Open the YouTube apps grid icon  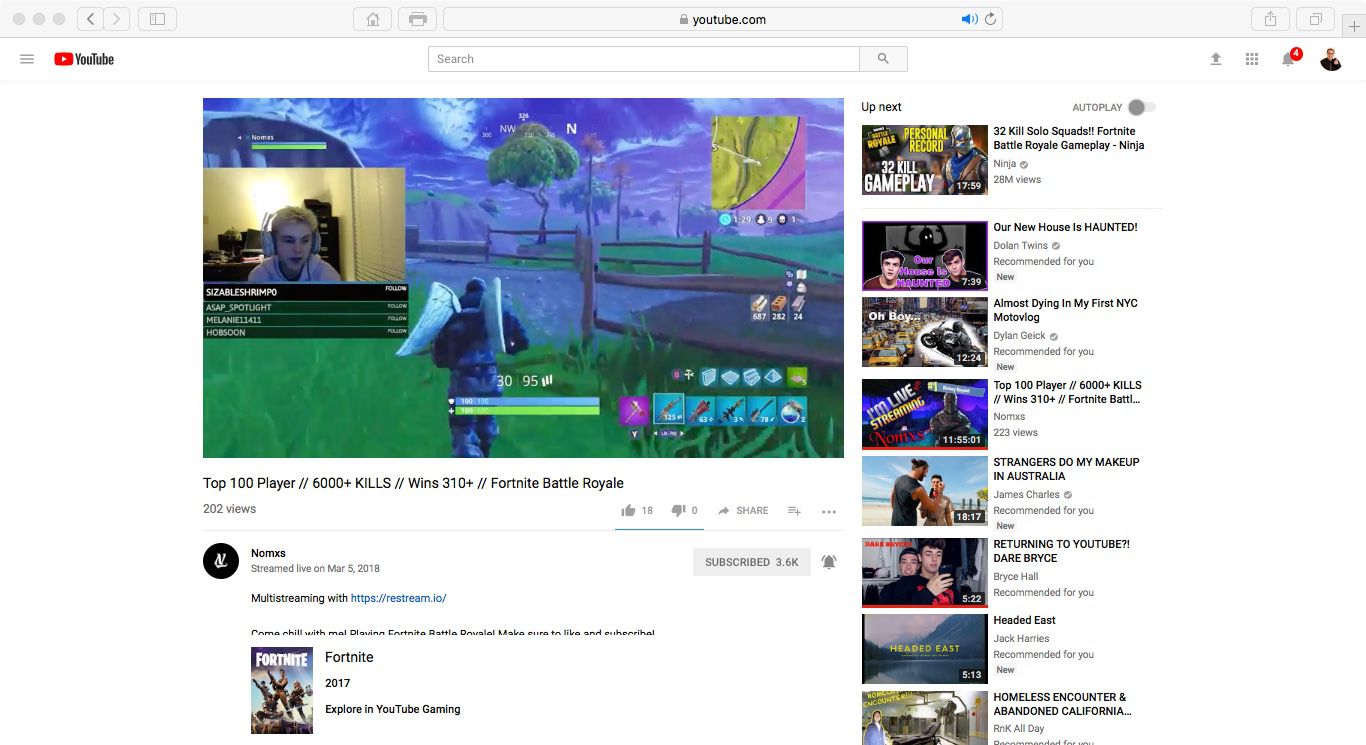[x=1252, y=59]
